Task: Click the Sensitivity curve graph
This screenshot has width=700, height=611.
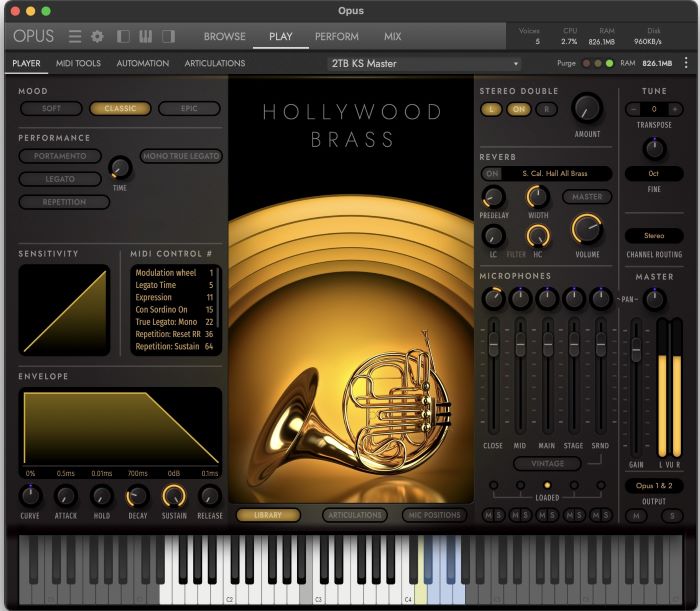Action: [64, 310]
